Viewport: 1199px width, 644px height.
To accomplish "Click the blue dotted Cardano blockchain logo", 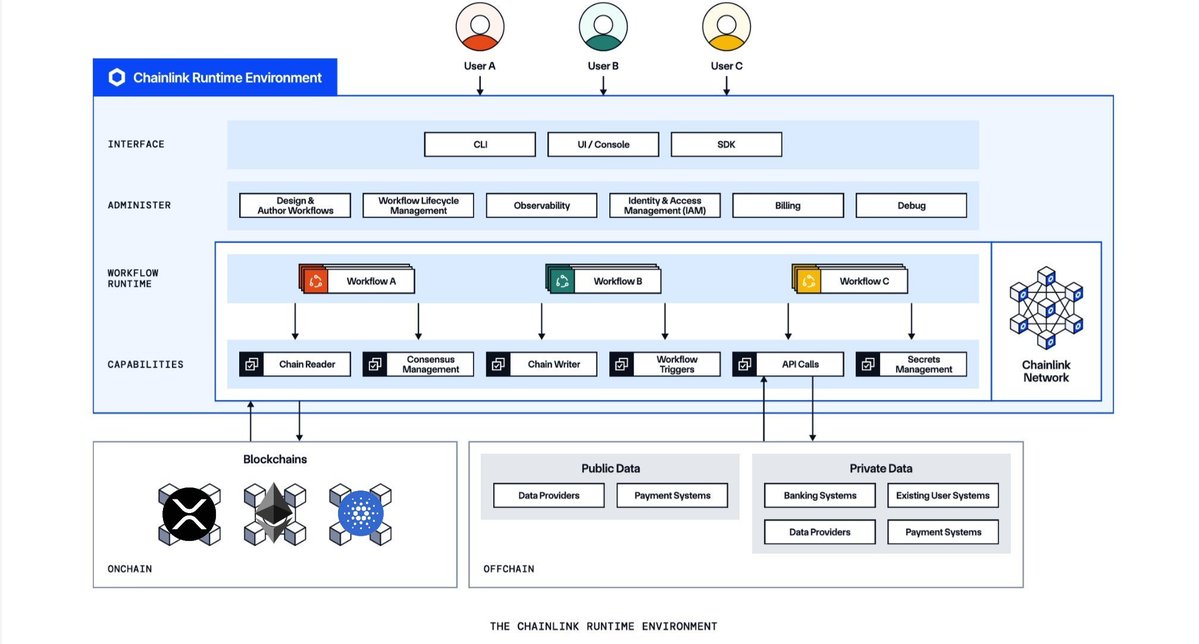I will [360, 514].
